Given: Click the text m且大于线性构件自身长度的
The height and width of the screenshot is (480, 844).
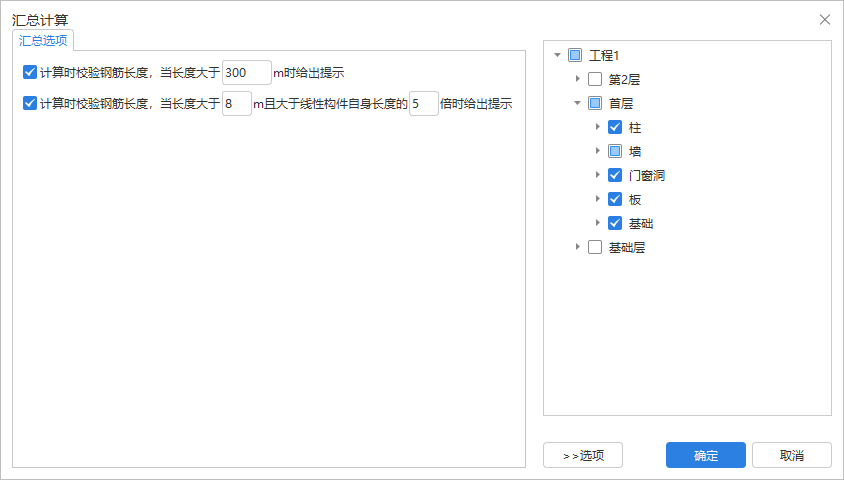Looking at the screenshot, I should [330, 103].
